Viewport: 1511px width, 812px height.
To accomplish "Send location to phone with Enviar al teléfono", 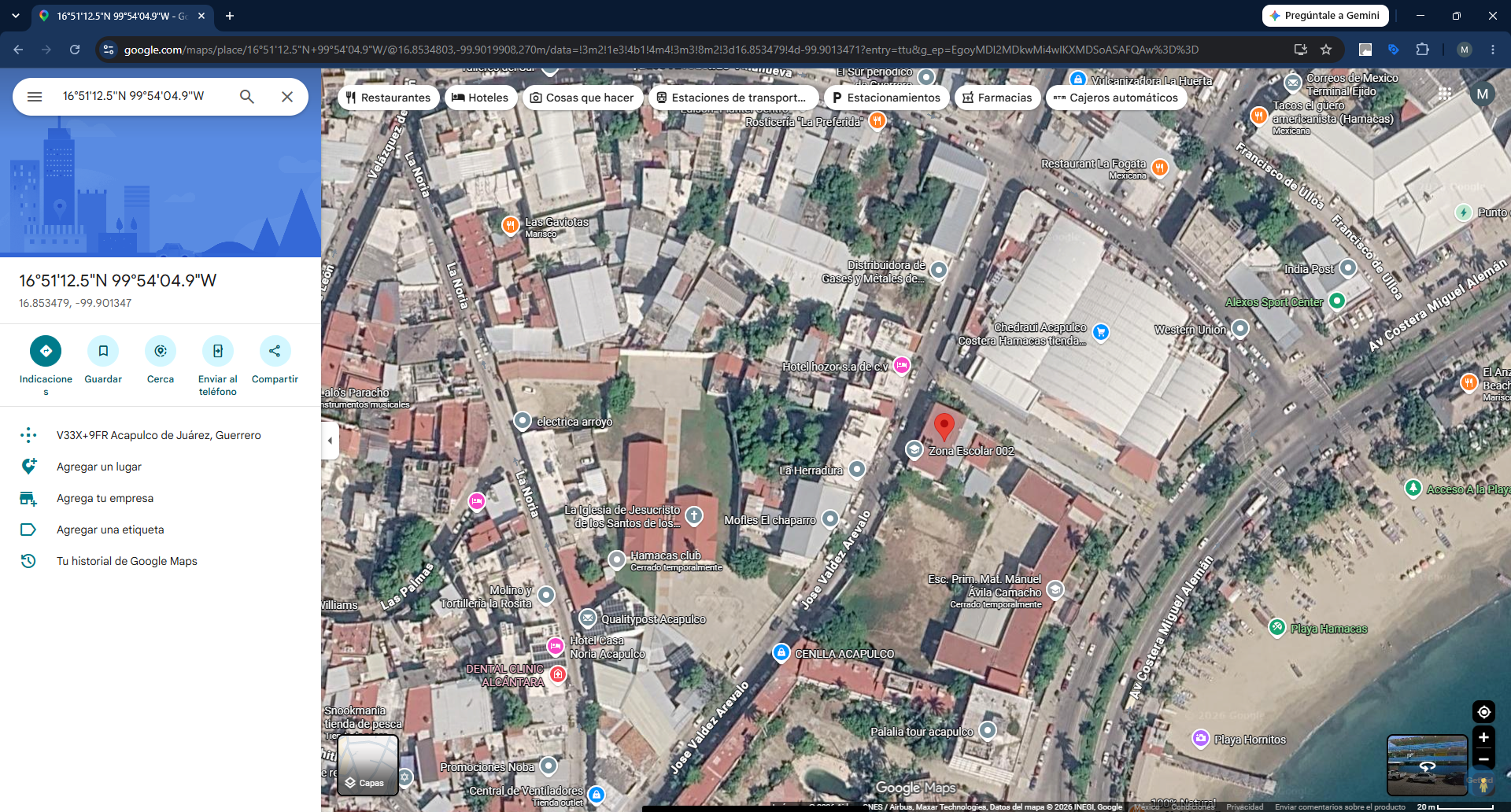I will click(218, 366).
